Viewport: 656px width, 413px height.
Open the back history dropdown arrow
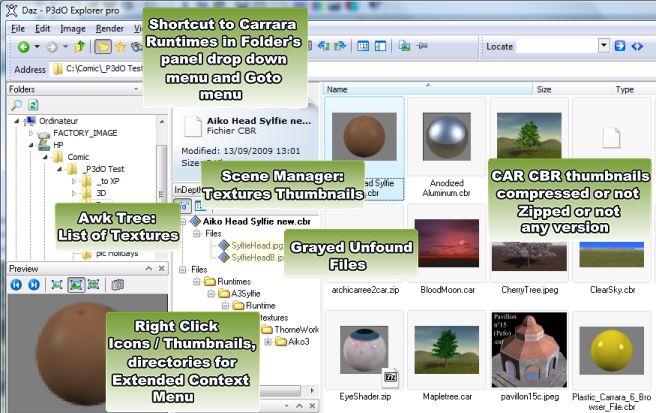click(x=37, y=46)
